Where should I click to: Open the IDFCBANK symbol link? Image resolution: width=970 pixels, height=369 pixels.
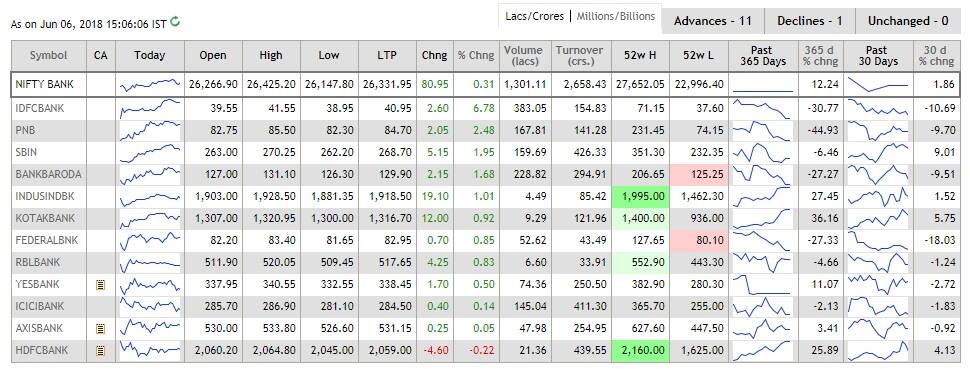[x=40, y=108]
